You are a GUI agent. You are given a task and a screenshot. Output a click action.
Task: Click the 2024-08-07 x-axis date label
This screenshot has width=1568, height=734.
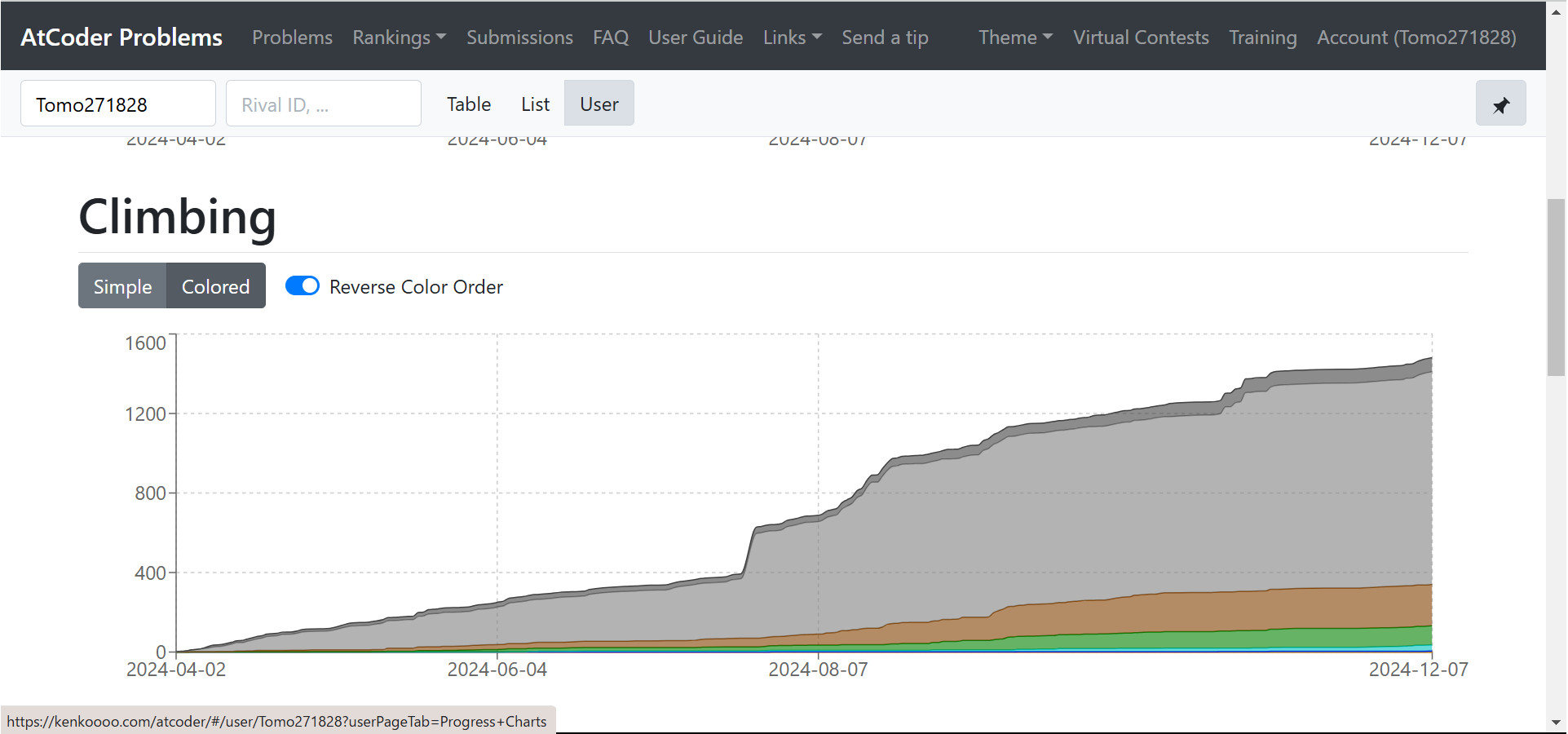click(818, 670)
